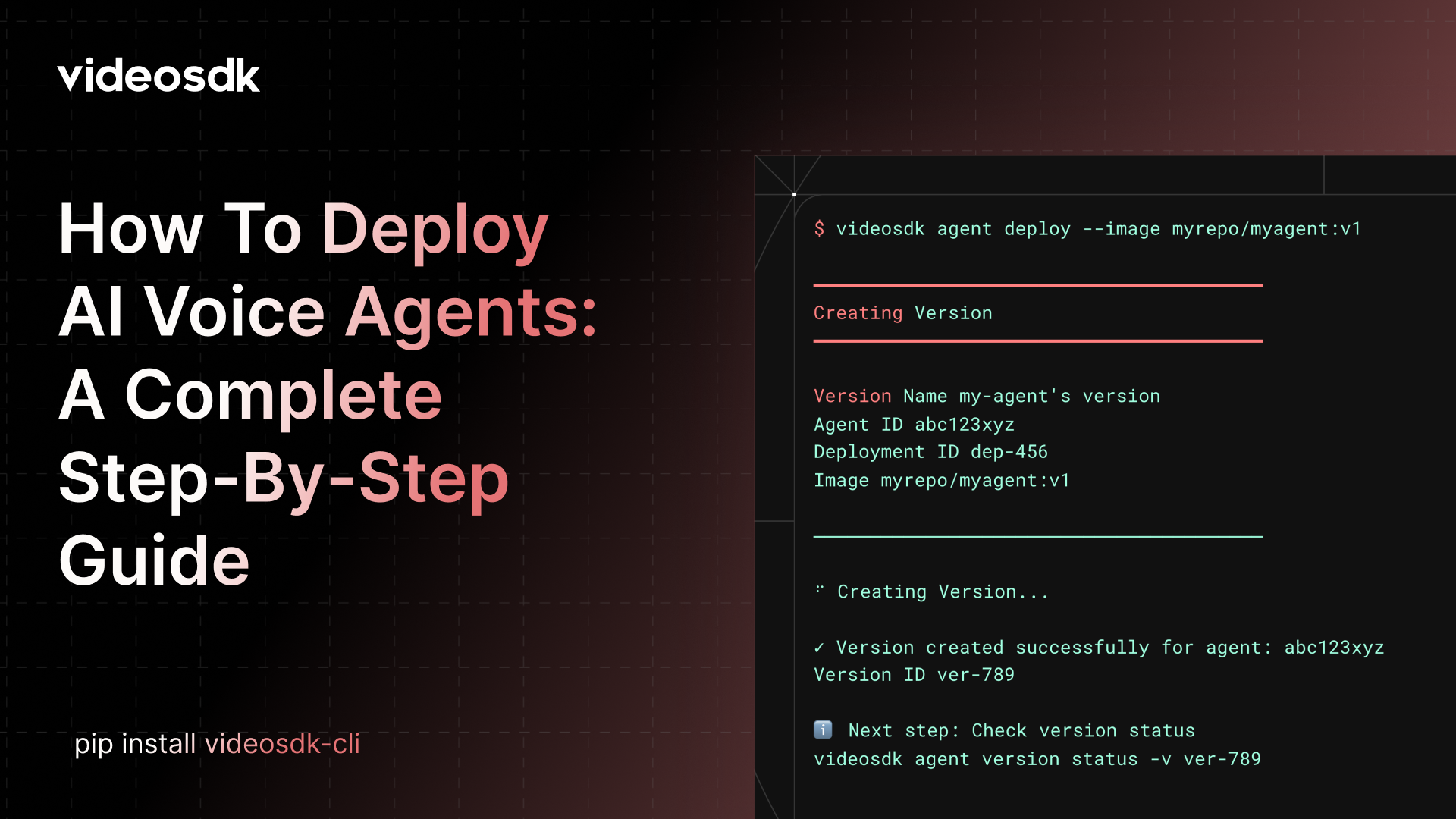Click the videosdk logo
The width and height of the screenshot is (1456, 819).
pos(158,75)
